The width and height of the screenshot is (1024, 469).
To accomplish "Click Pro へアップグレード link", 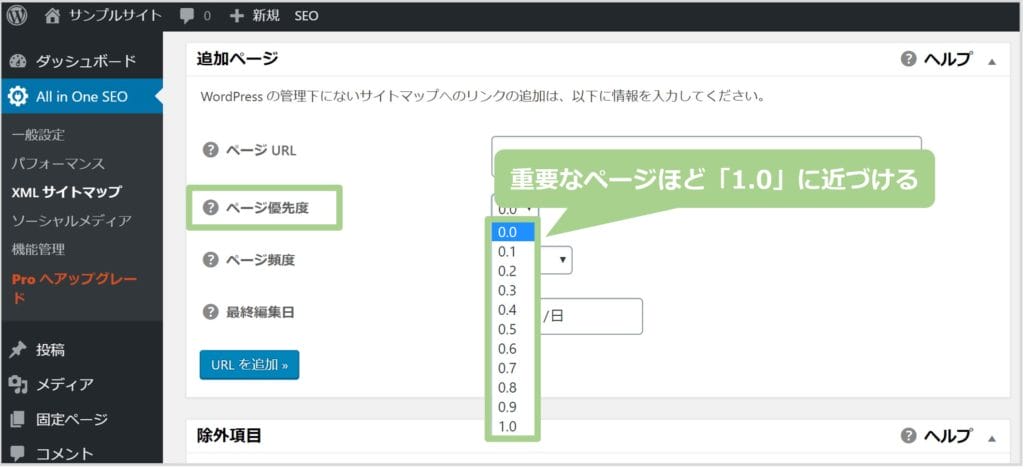I will (74, 287).
